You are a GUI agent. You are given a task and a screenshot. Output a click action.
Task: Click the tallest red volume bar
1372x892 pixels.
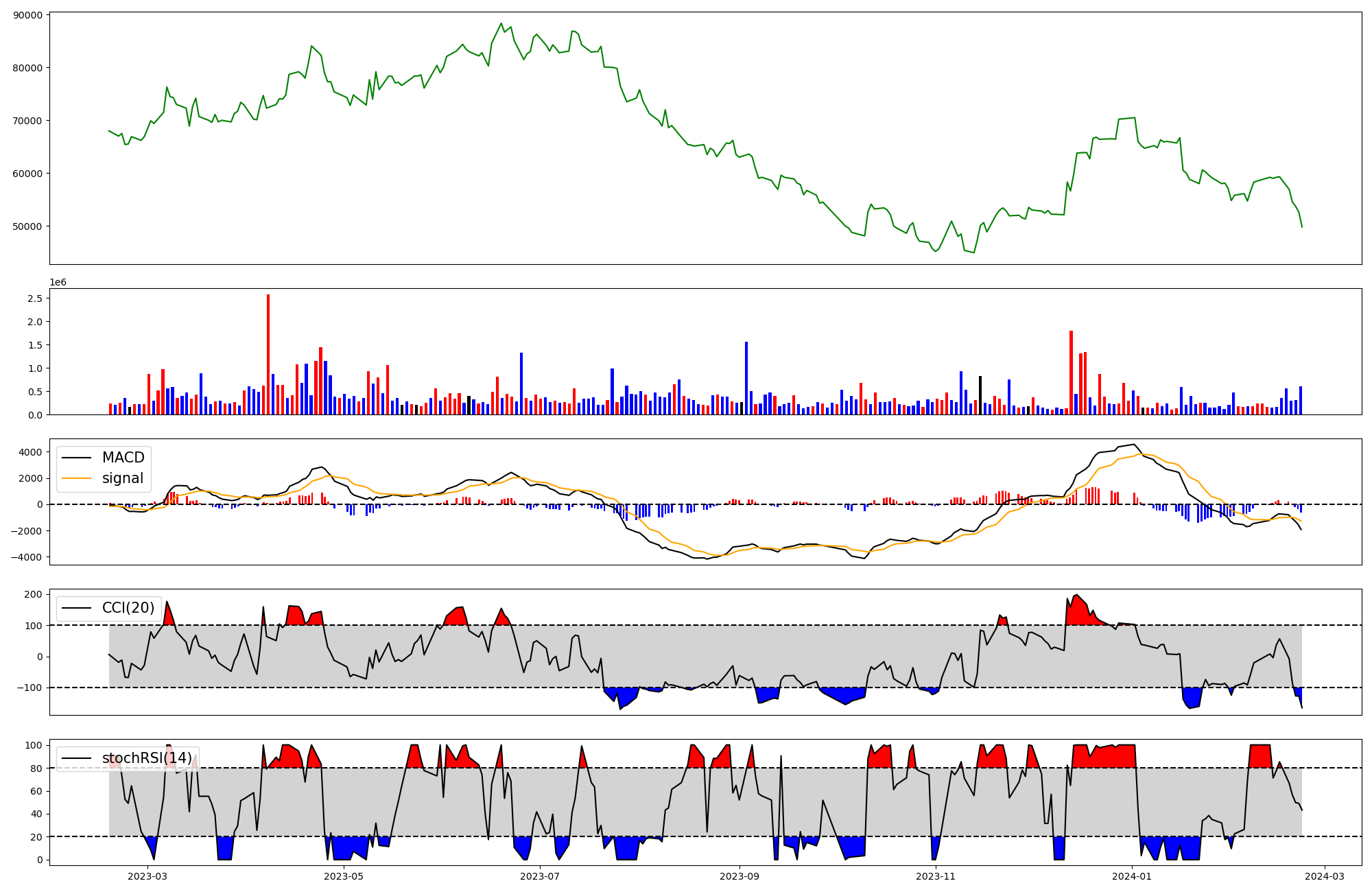268,353
